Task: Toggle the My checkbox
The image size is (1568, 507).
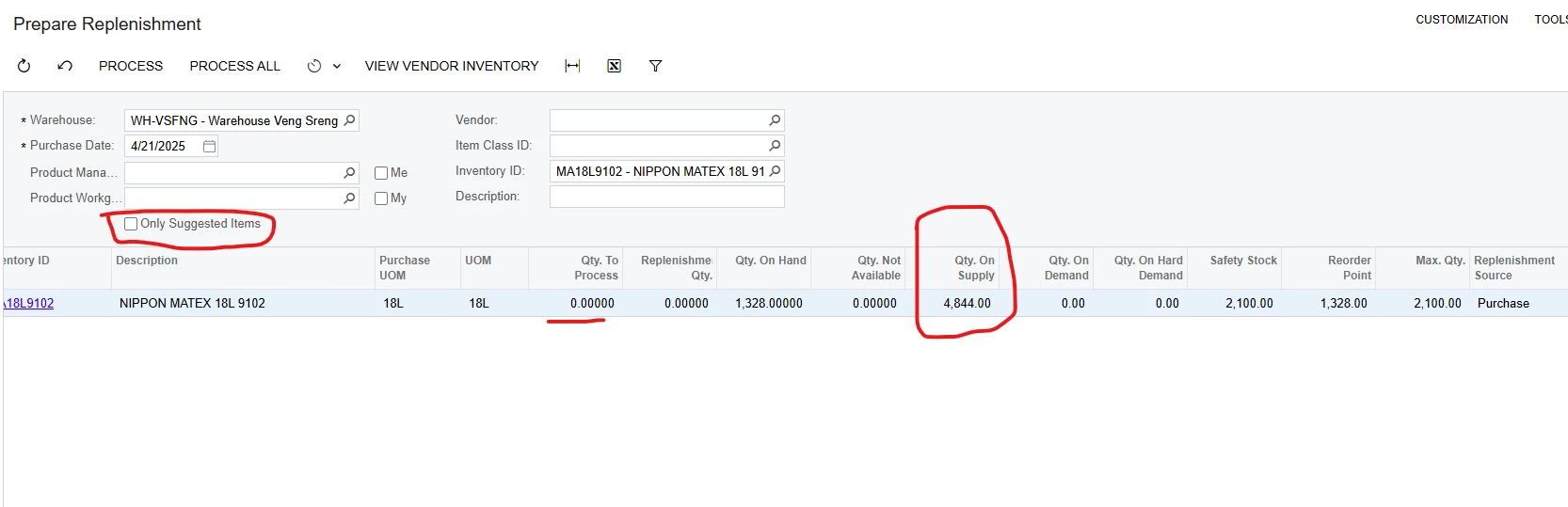Action: (x=381, y=198)
